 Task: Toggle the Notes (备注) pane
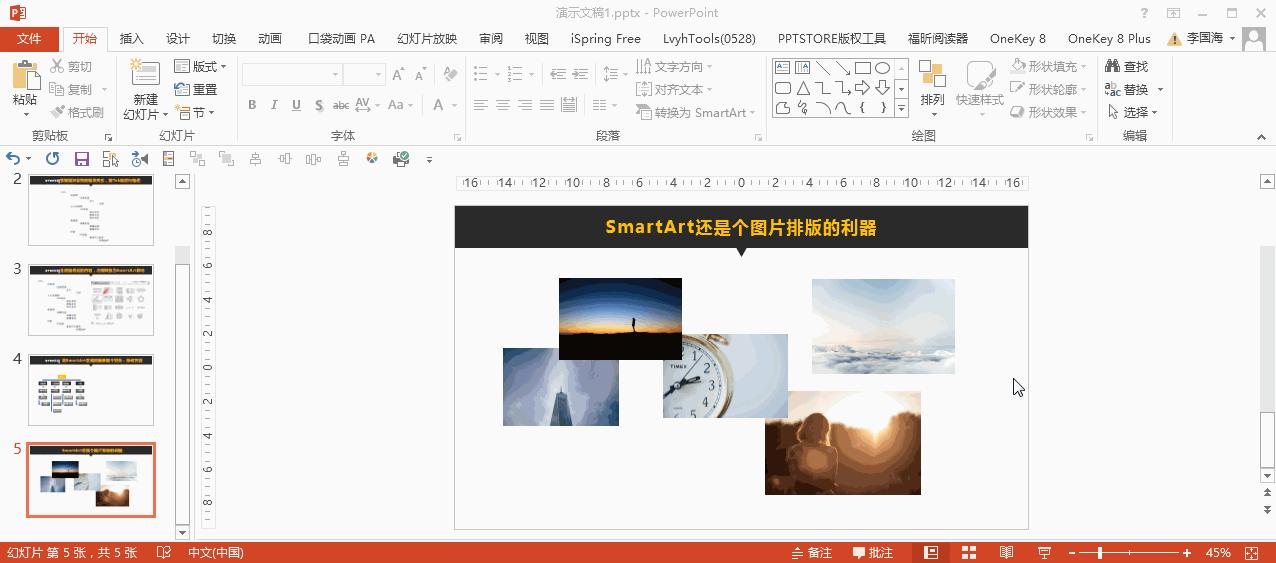pyautogui.click(x=811, y=552)
